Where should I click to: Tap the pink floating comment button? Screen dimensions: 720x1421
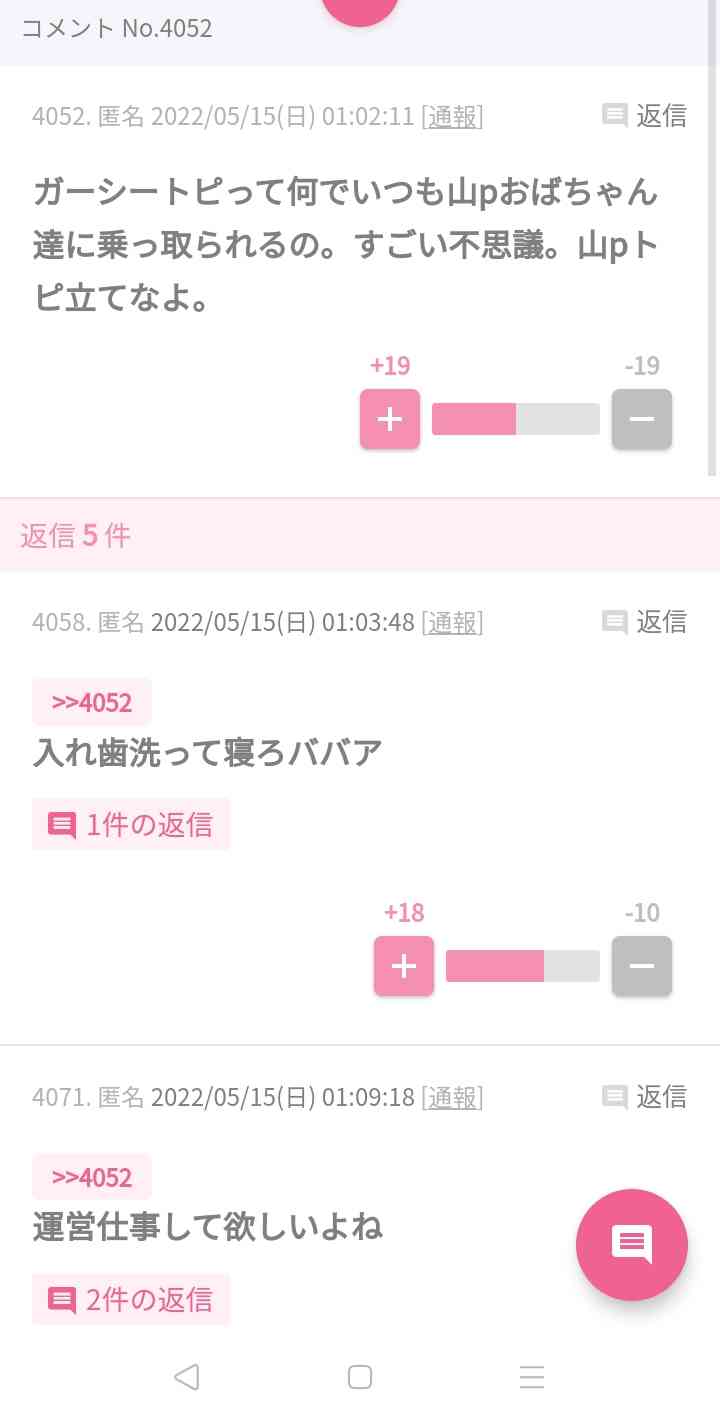click(x=632, y=1244)
